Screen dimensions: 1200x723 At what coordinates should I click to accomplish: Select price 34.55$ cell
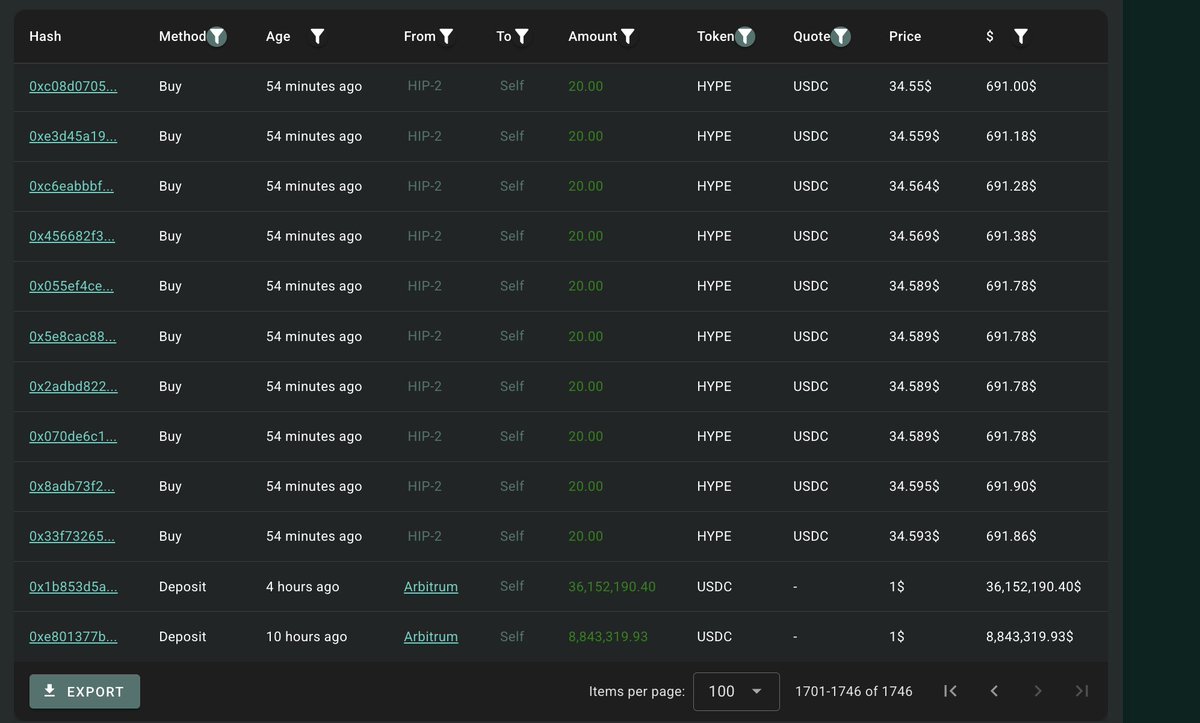tap(911, 86)
